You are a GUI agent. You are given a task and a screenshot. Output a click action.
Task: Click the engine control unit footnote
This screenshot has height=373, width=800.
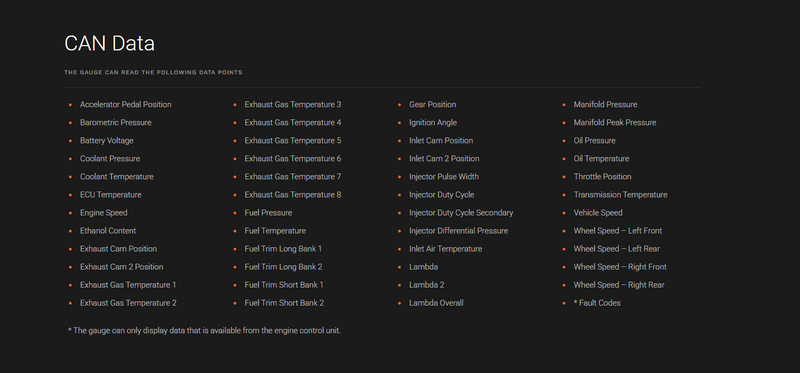tap(204, 331)
